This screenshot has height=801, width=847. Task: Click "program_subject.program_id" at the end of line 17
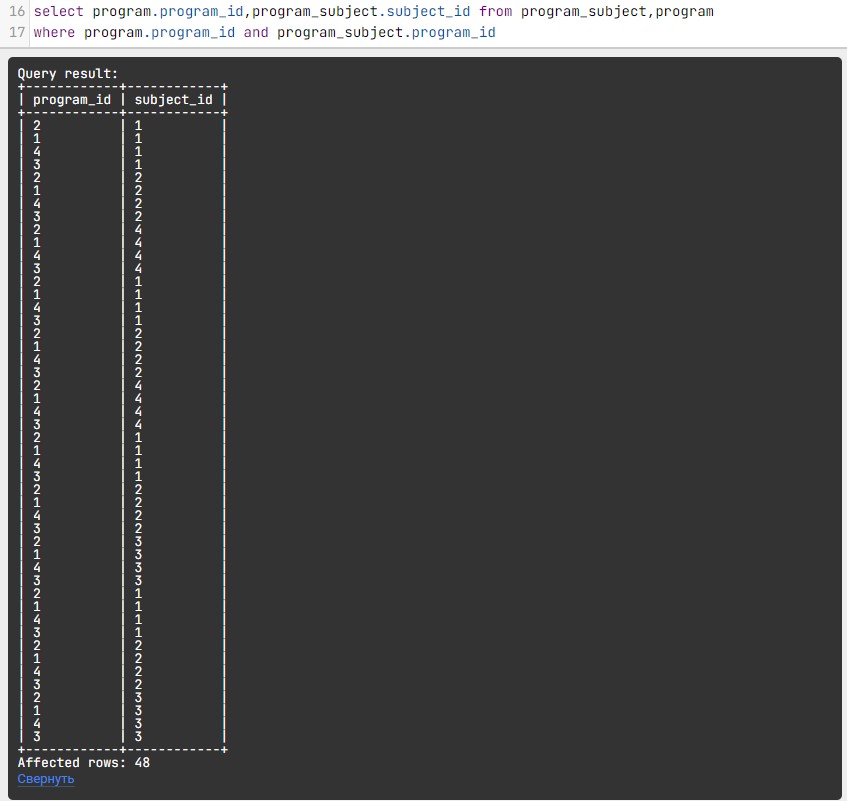386,33
